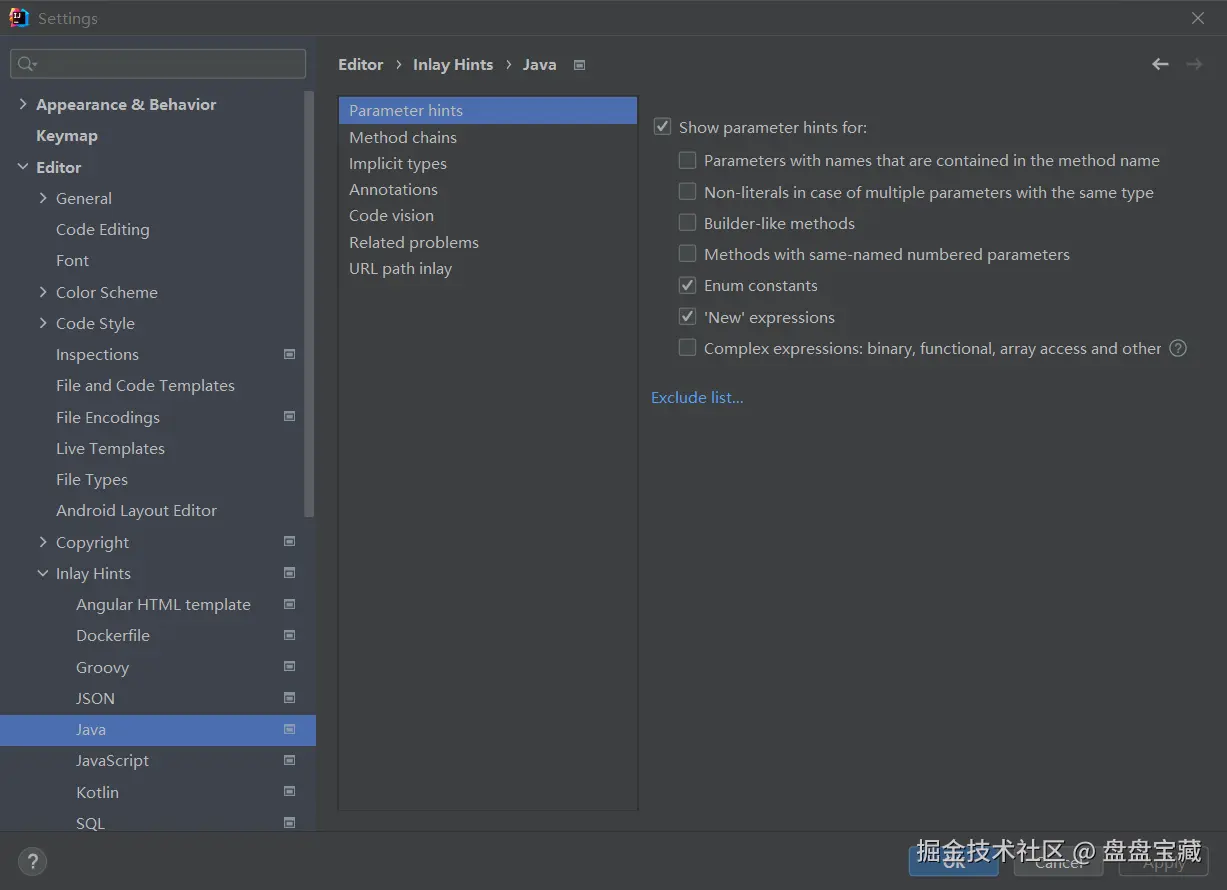Click the settings tree vertical scrollbar
This screenshot has height=890, width=1227.
click(x=310, y=305)
